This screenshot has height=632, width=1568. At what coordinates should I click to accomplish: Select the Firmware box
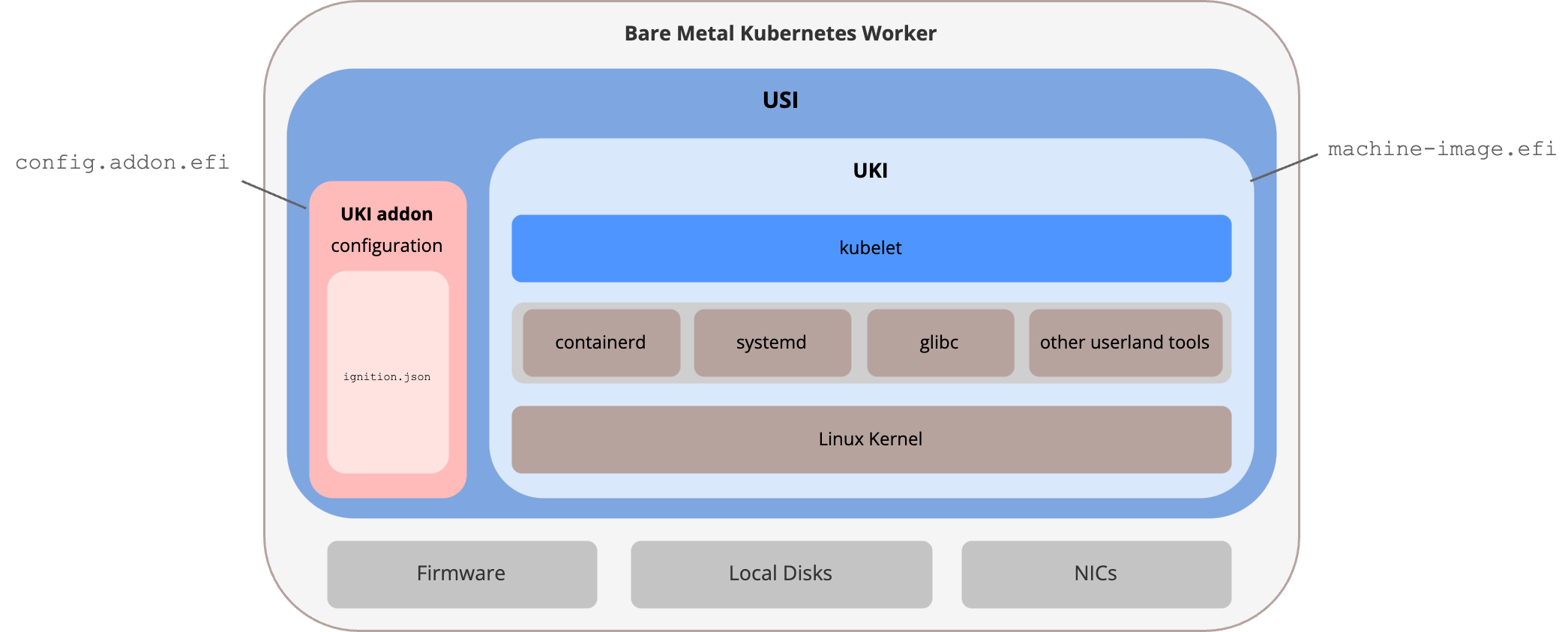coord(462,574)
